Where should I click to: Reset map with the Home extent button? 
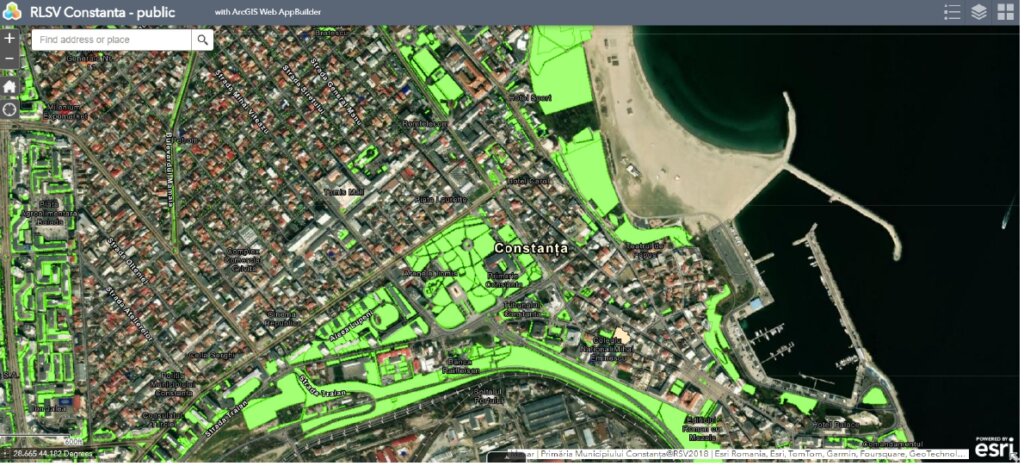click(10, 86)
